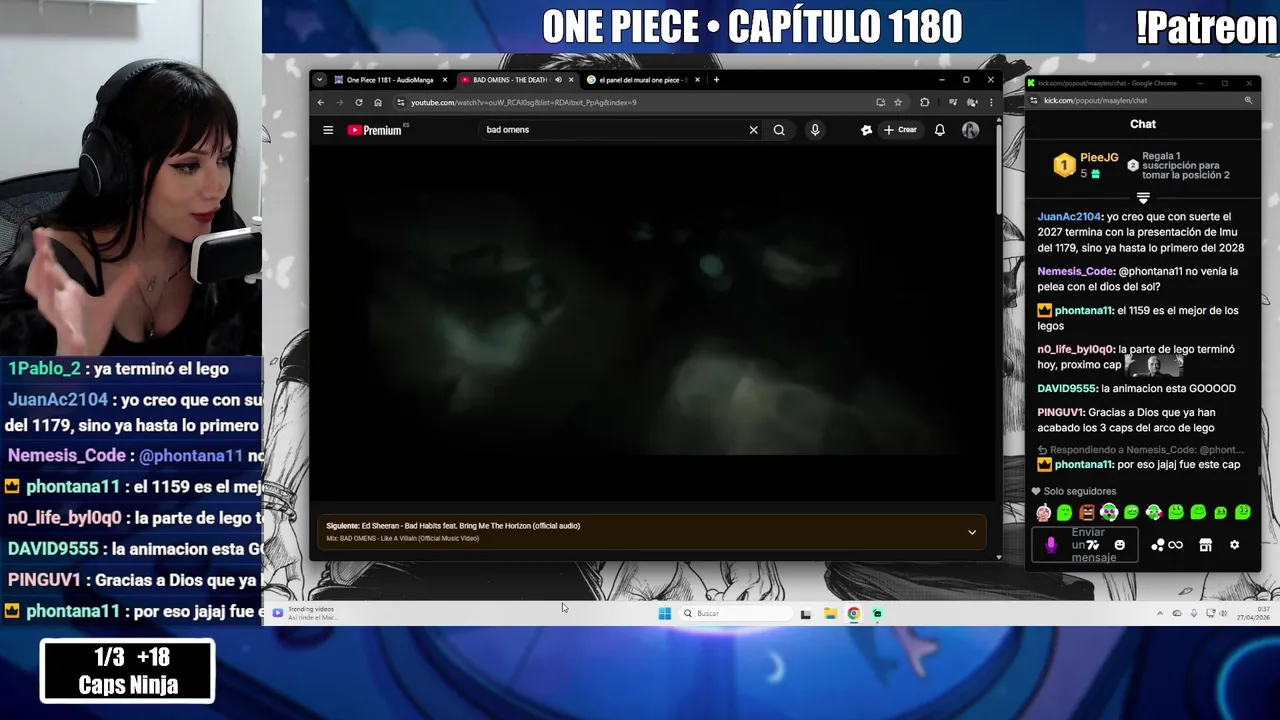
Task: Mute audio on the BAD OMENS tab
Action: [558, 80]
